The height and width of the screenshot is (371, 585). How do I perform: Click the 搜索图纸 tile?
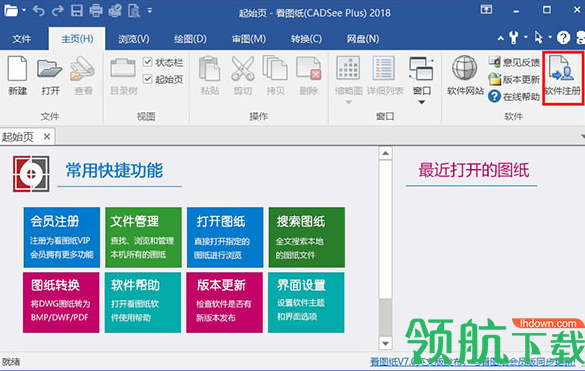(307, 237)
